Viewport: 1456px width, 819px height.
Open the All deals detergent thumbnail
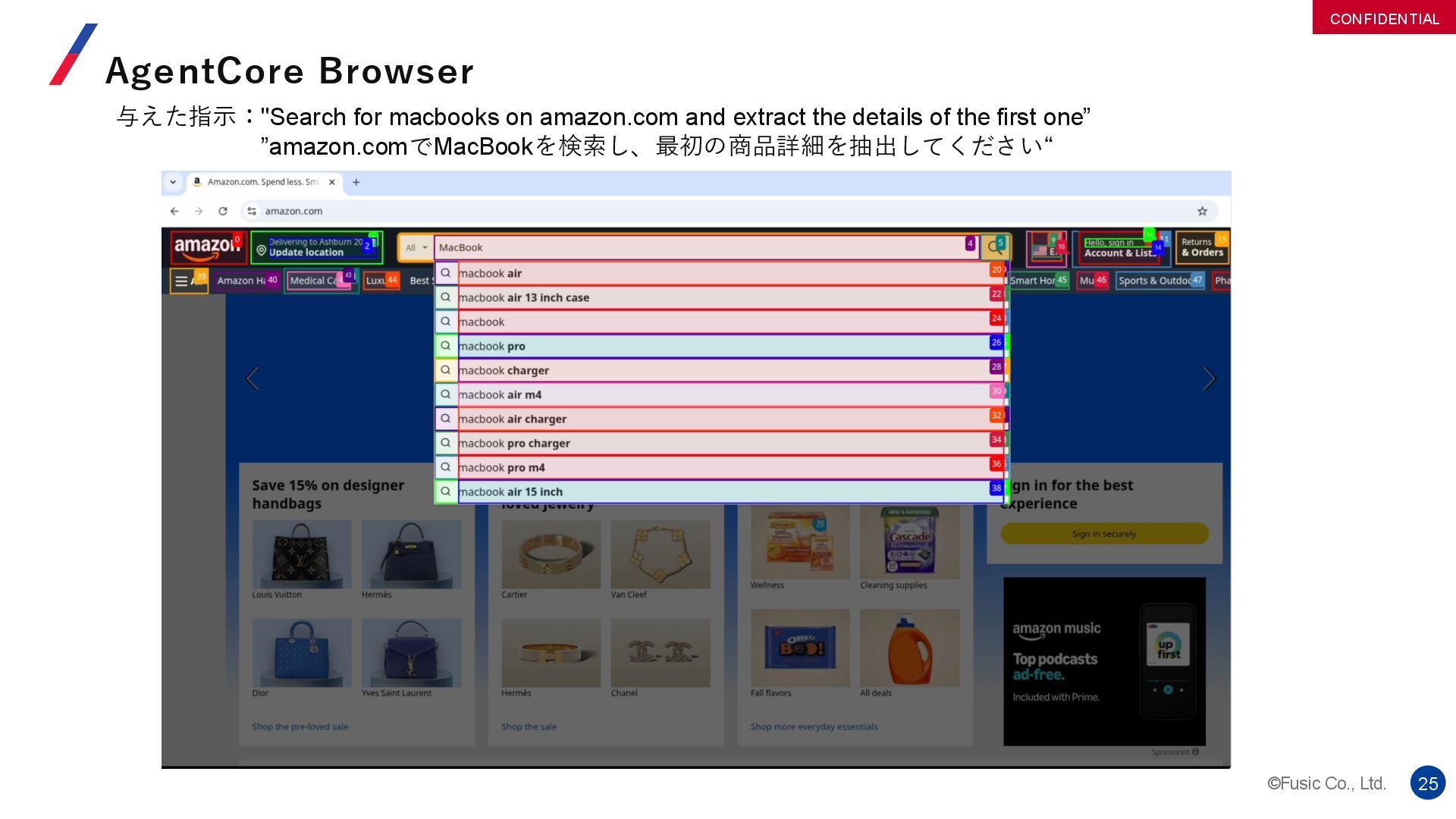910,648
